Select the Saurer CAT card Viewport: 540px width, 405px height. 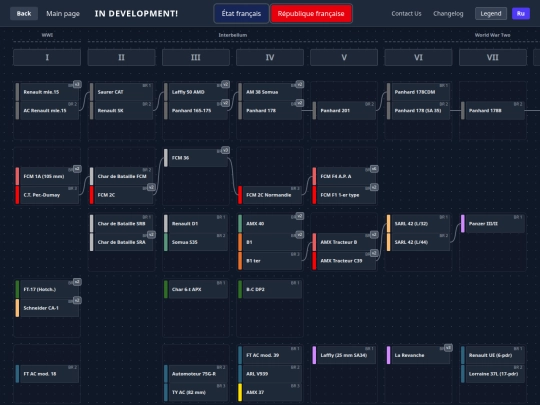121,92
